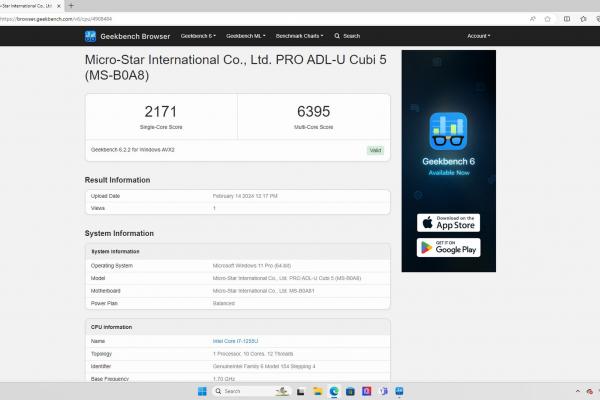Open the Windows Start menu
The image size is (600, 400).
click(x=202, y=391)
